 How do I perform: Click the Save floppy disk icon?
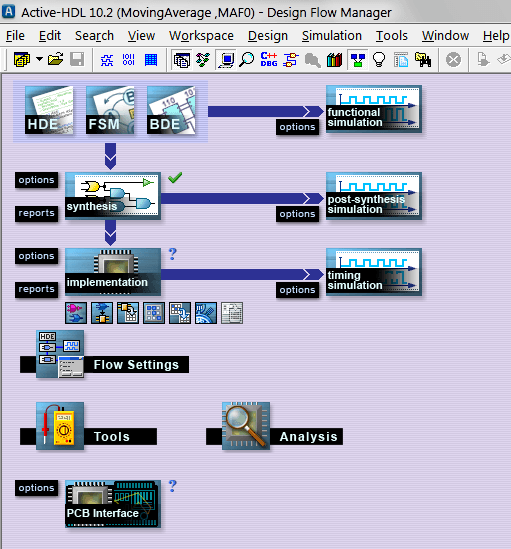77,60
